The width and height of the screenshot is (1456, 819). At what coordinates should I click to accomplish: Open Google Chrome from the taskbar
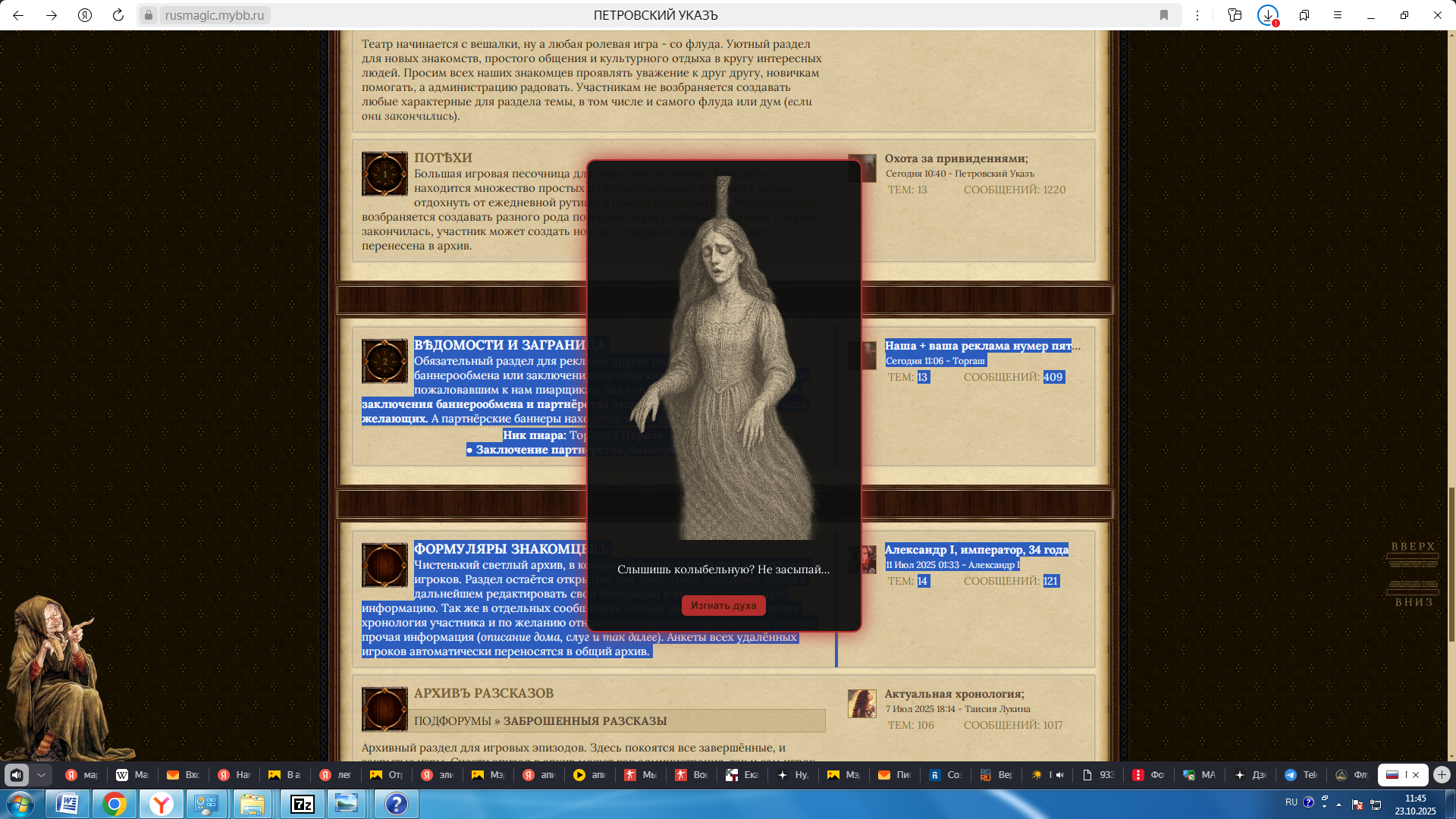pyautogui.click(x=115, y=804)
